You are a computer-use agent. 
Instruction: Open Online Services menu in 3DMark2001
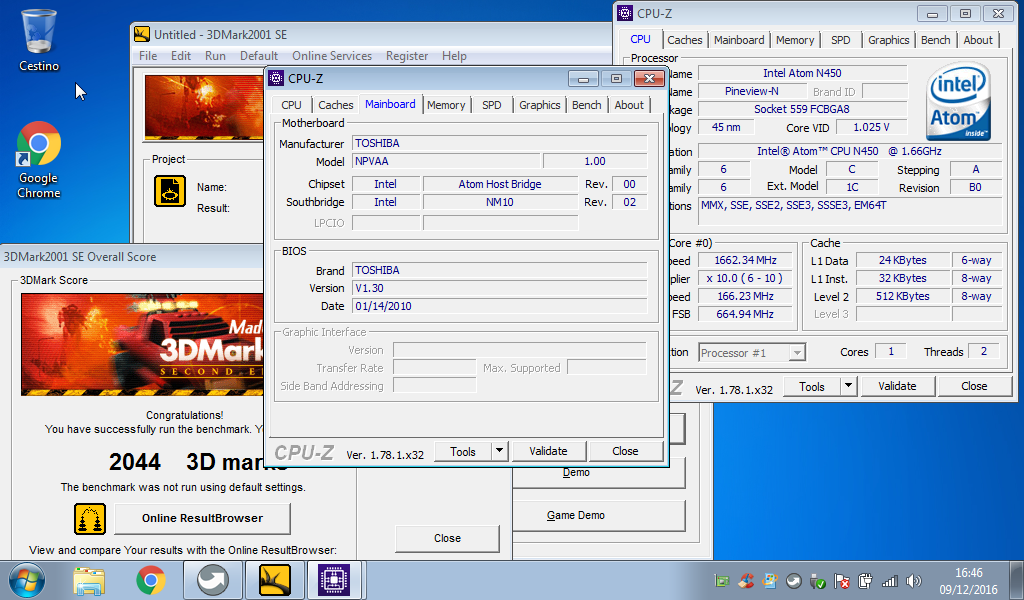(x=332, y=55)
